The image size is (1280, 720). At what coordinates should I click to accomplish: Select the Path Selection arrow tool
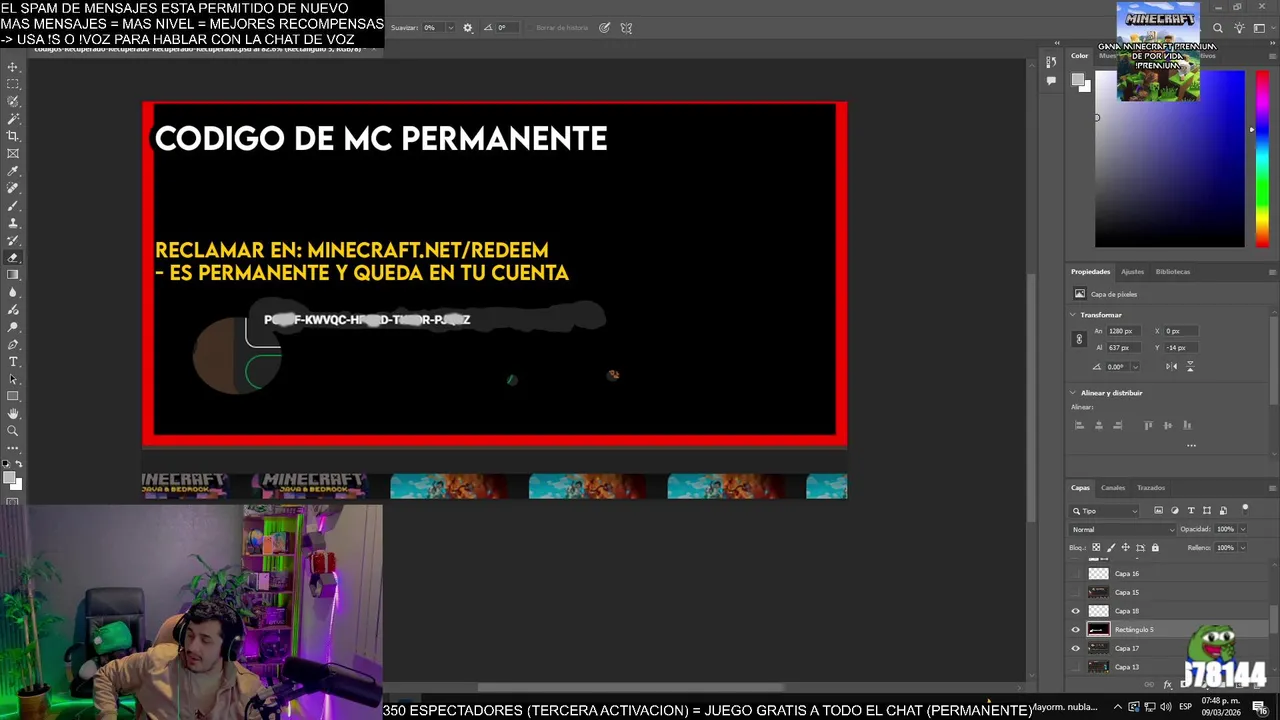coord(13,379)
